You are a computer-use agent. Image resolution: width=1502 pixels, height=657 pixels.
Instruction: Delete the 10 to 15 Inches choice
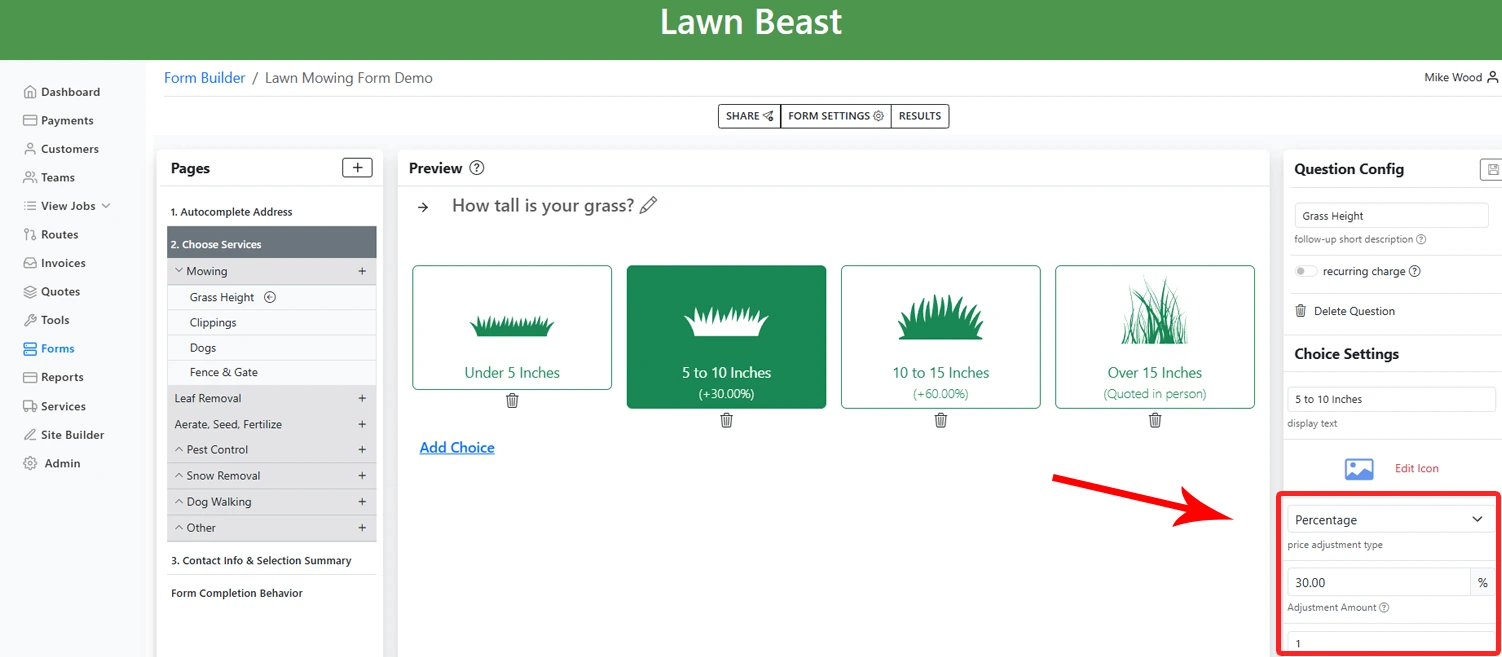point(941,421)
